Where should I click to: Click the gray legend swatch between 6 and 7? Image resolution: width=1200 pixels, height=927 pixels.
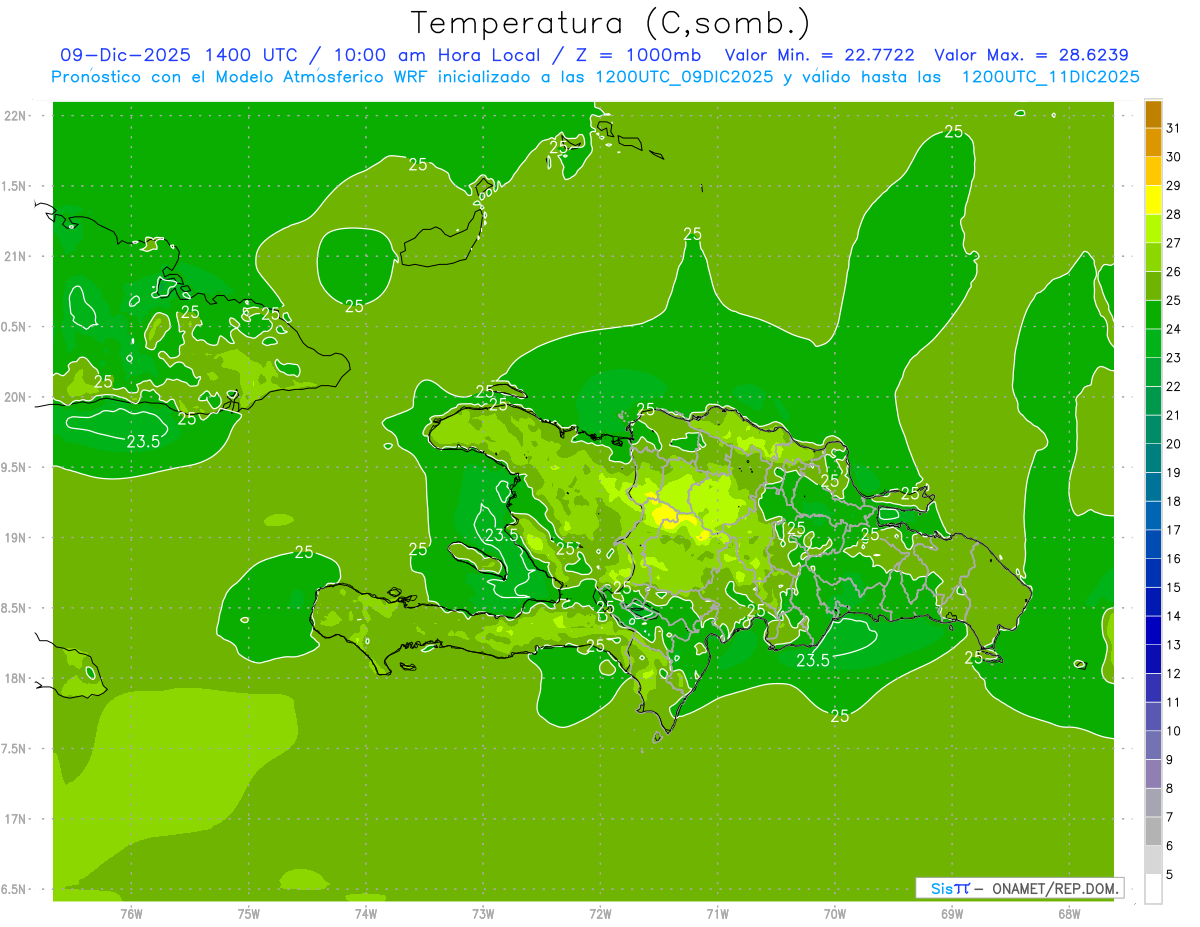pyautogui.click(x=1153, y=832)
